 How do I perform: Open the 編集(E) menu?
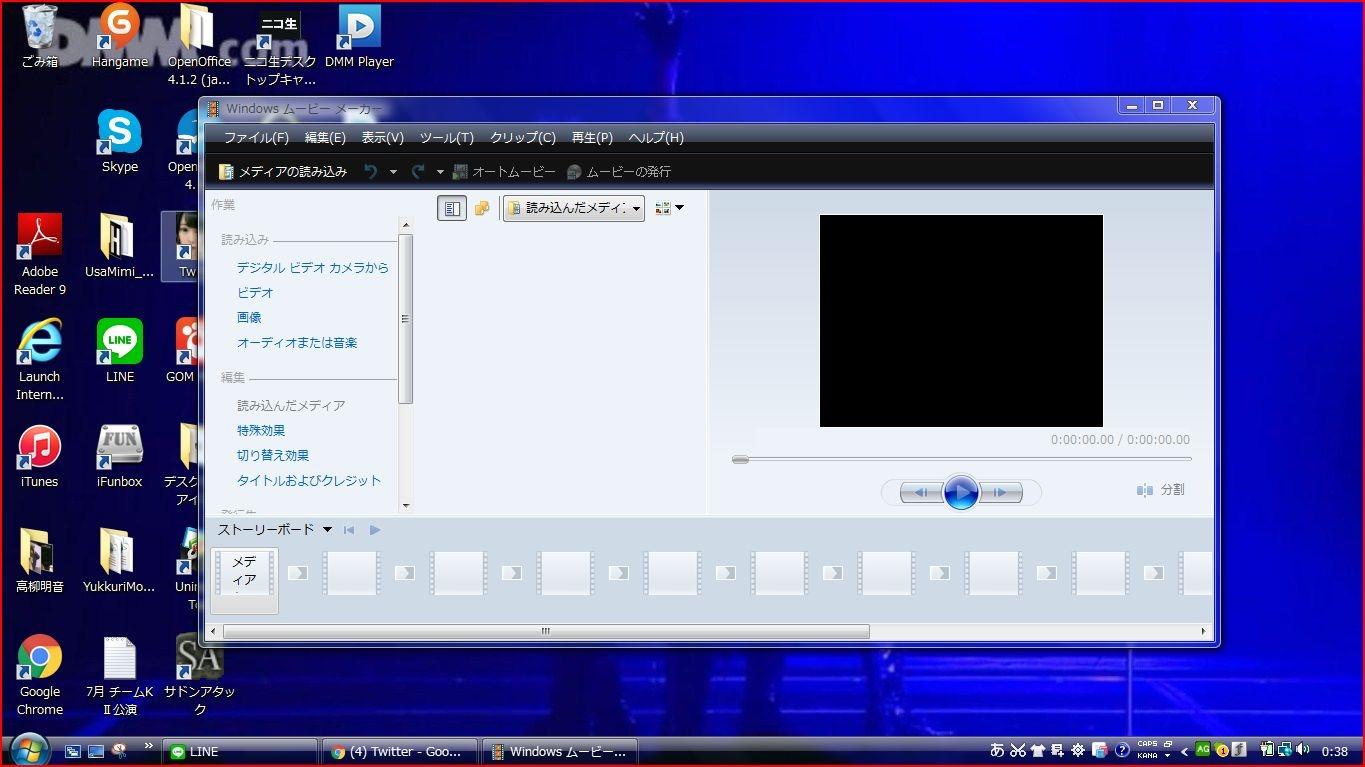point(325,138)
